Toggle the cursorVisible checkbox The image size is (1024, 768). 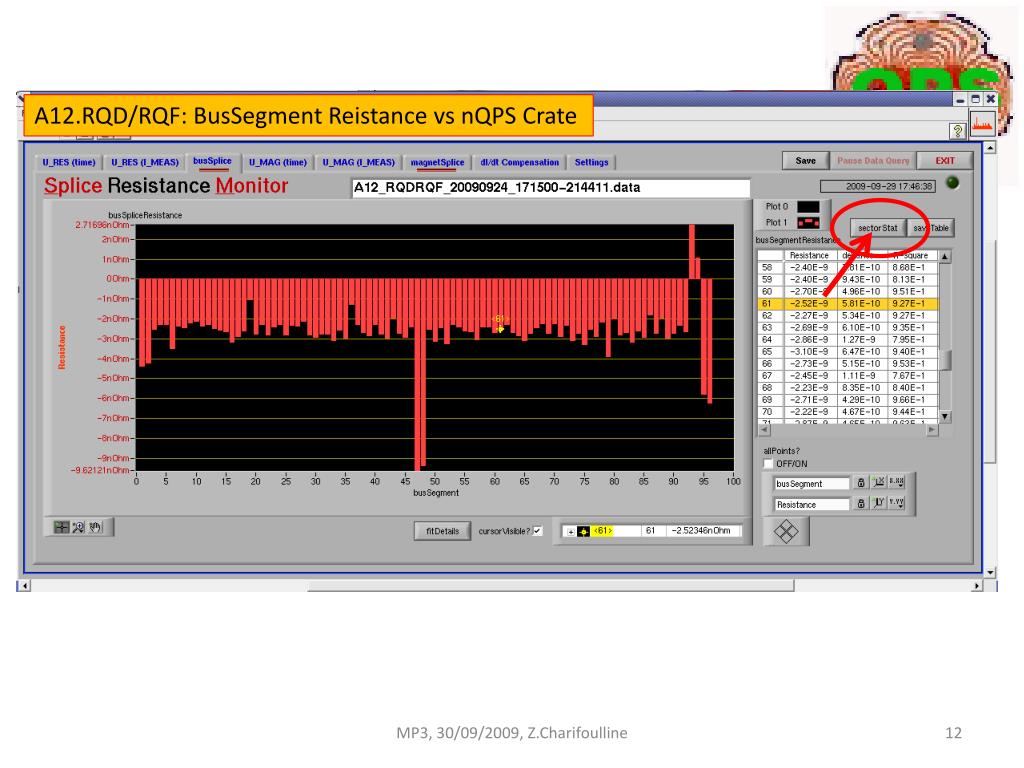click(537, 531)
